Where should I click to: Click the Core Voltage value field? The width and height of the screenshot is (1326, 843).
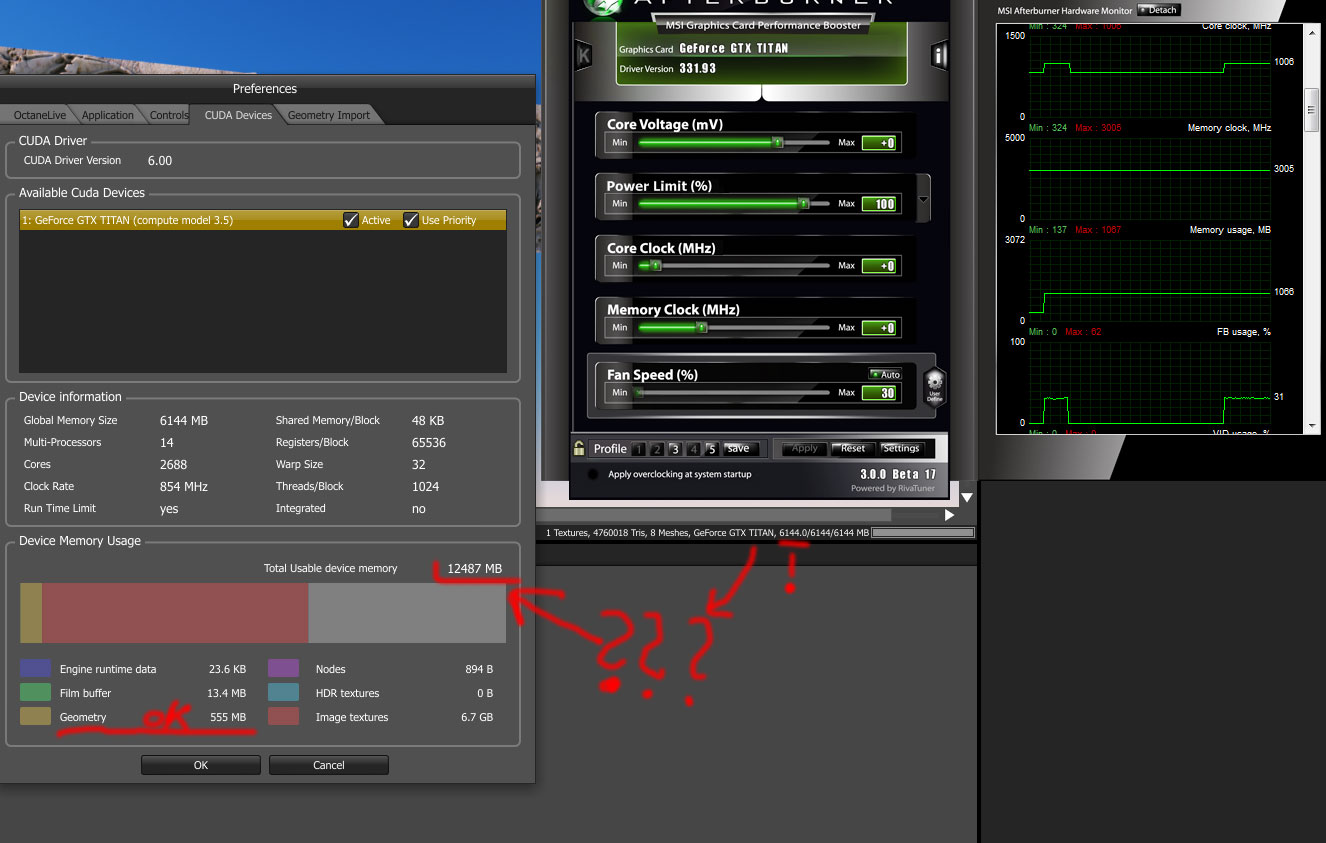tap(880, 143)
